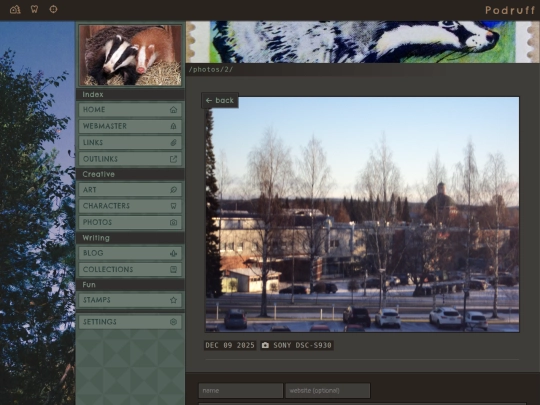Click the external-link icon on OUTLINKS row
Viewport: 540px width, 405px height.
[x=173, y=159]
